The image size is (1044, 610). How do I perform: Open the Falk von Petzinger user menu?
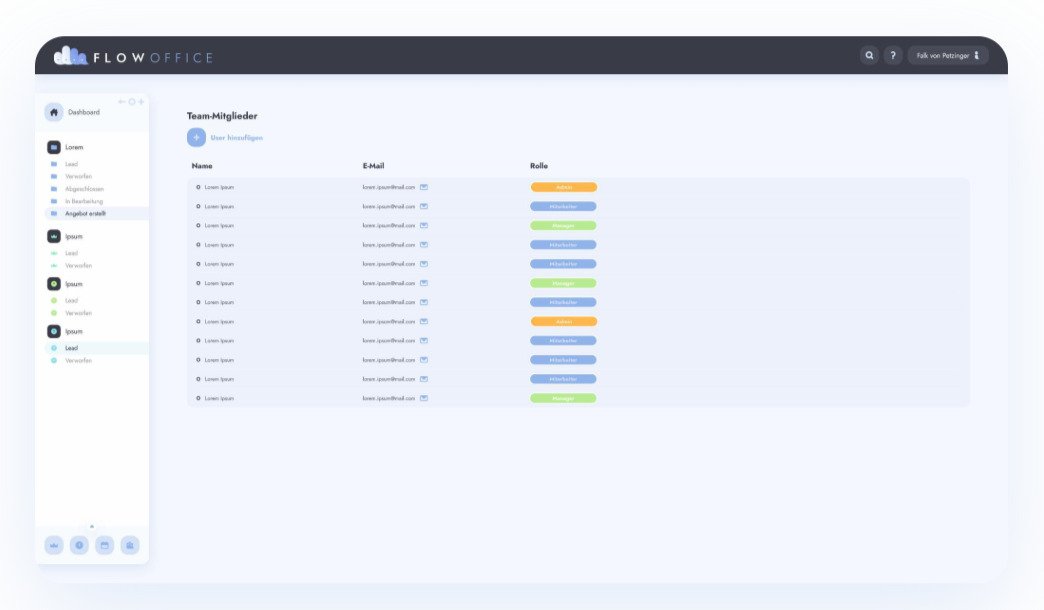click(x=947, y=56)
